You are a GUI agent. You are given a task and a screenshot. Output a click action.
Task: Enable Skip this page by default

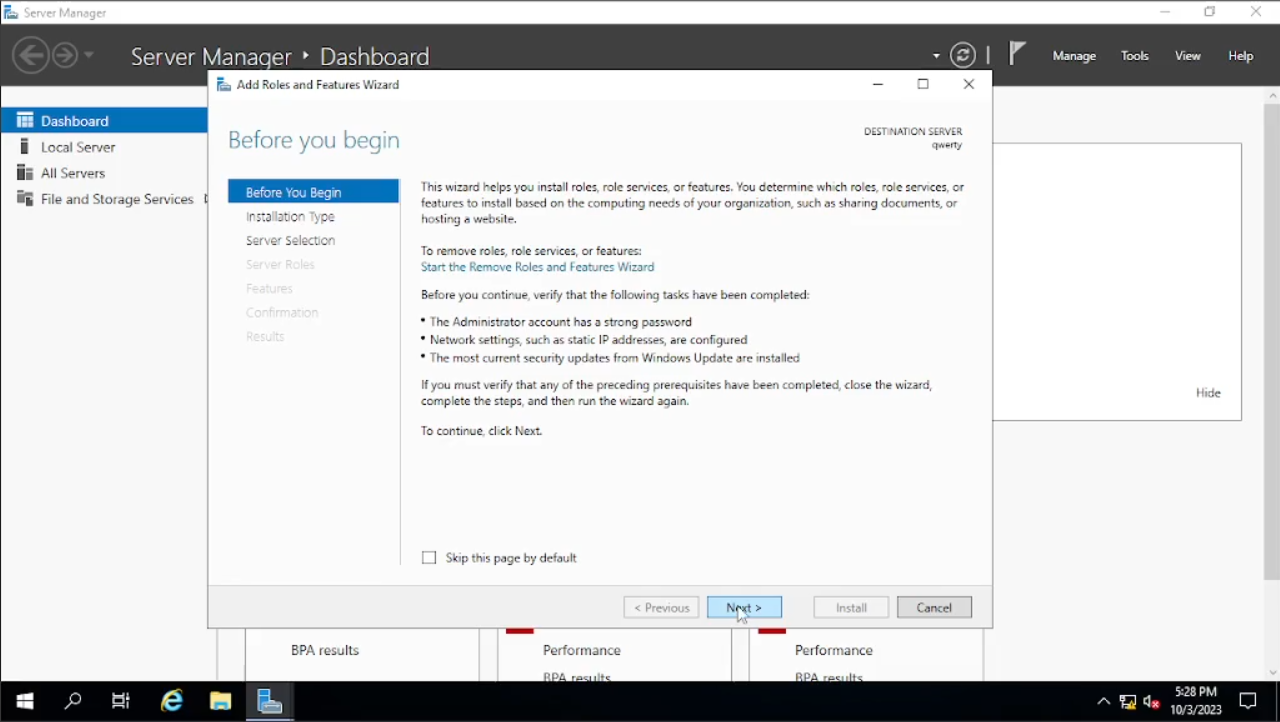pos(430,558)
